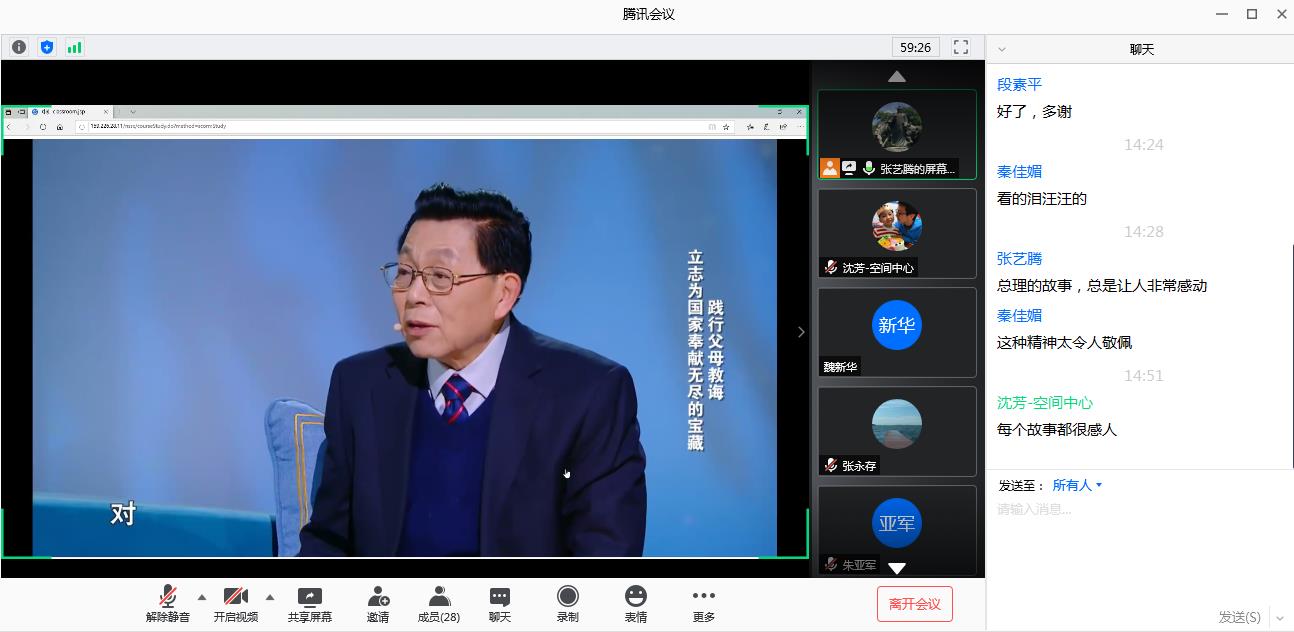Select 沈芳-空间中心 participant thumbnail
The image size is (1294, 632).
pos(897,233)
